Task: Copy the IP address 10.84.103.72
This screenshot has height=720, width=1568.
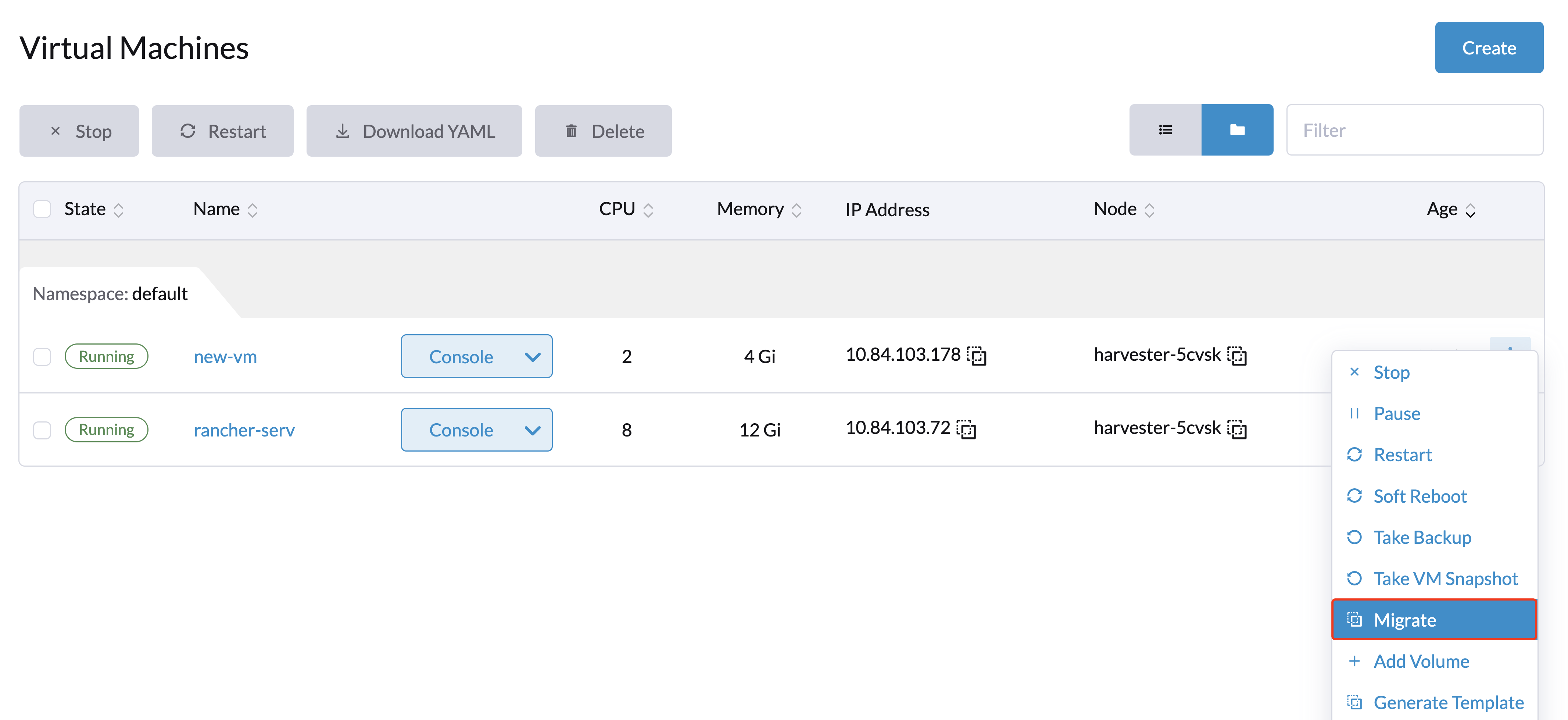Action: coord(967,429)
